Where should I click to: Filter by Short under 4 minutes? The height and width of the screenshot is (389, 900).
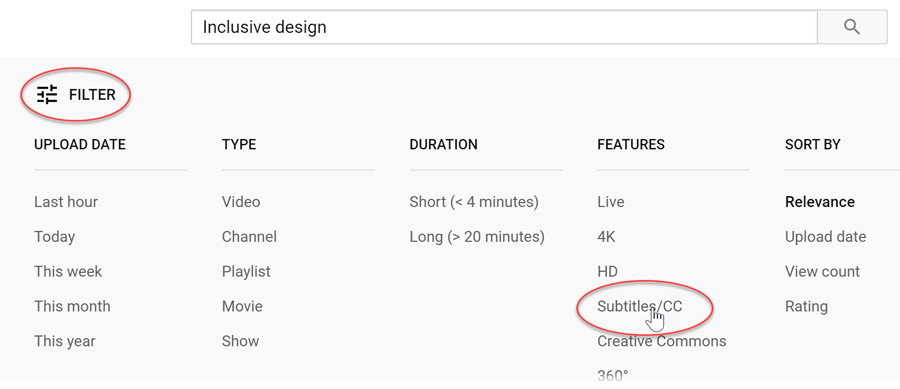[474, 202]
